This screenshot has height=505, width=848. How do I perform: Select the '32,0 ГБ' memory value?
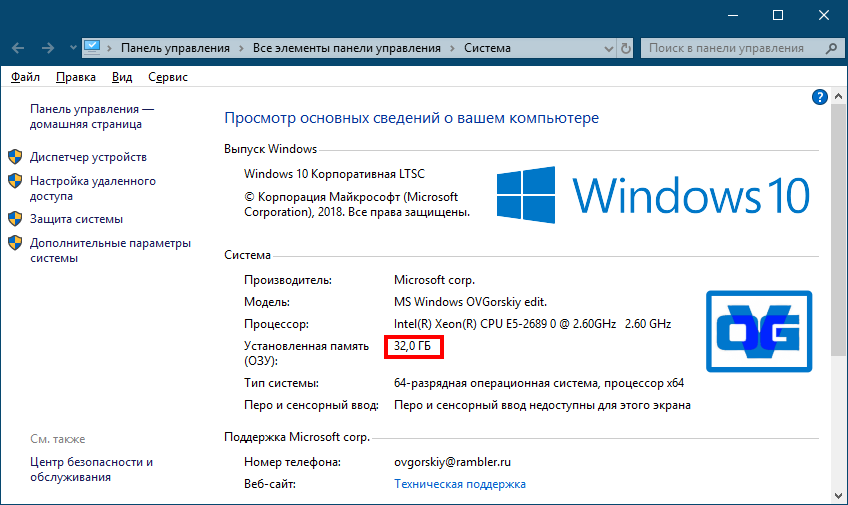pos(412,346)
